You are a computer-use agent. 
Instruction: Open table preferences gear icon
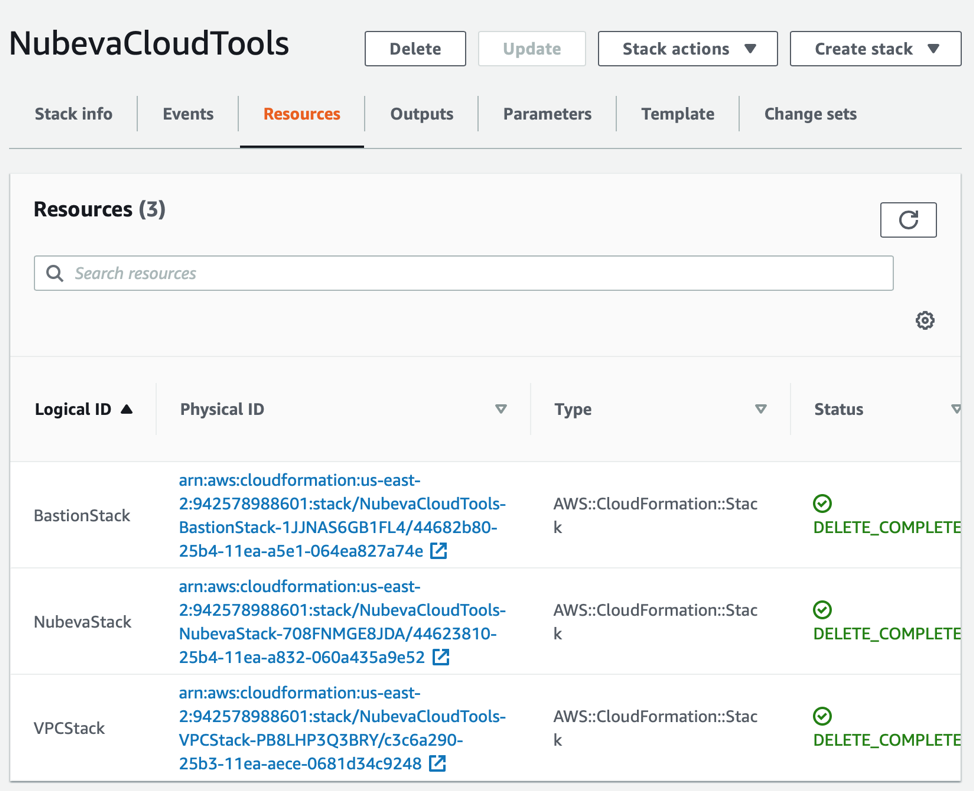click(x=924, y=321)
